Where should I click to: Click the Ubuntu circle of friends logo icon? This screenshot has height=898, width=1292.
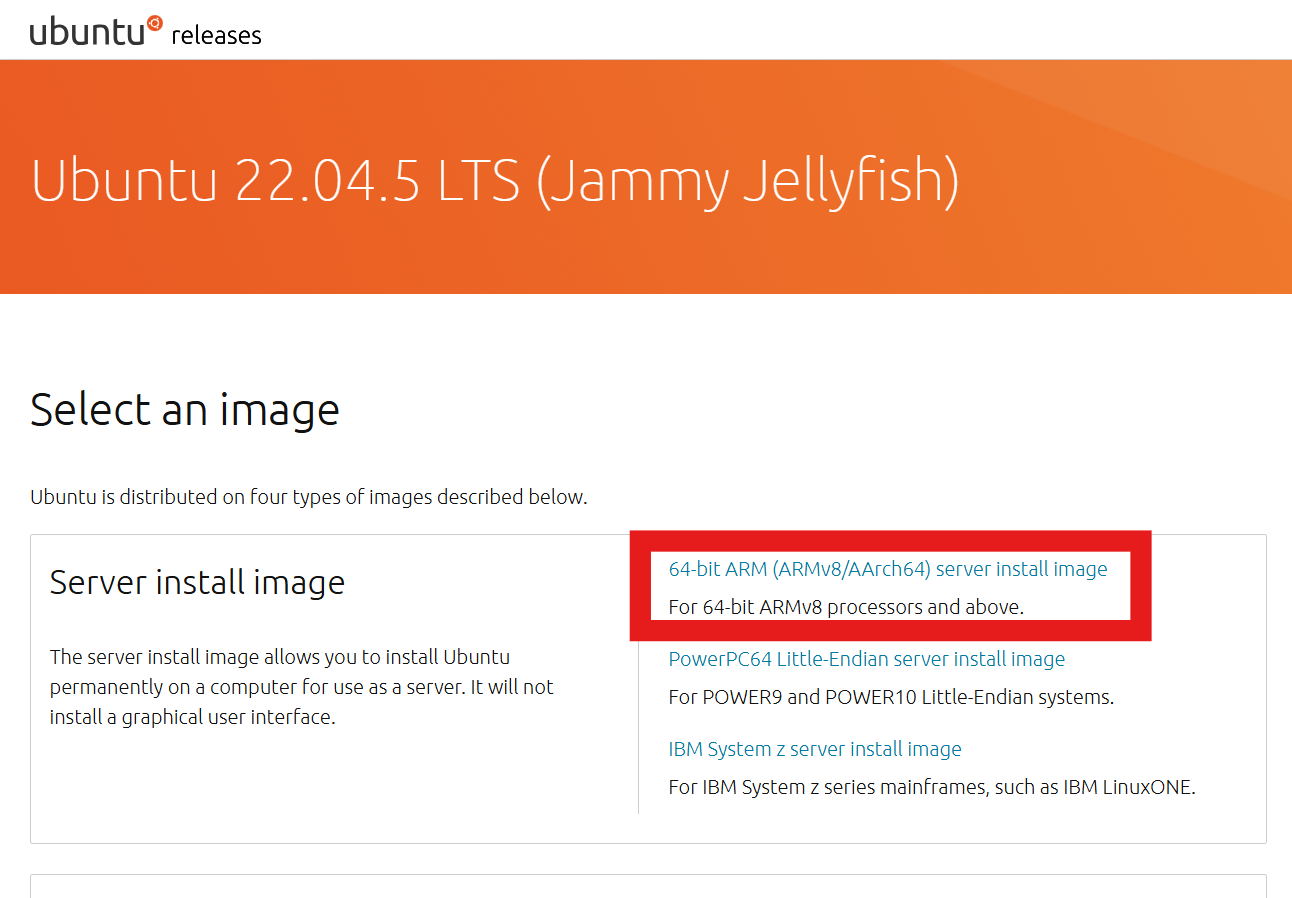pyautogui.click(x=154, y=23)
